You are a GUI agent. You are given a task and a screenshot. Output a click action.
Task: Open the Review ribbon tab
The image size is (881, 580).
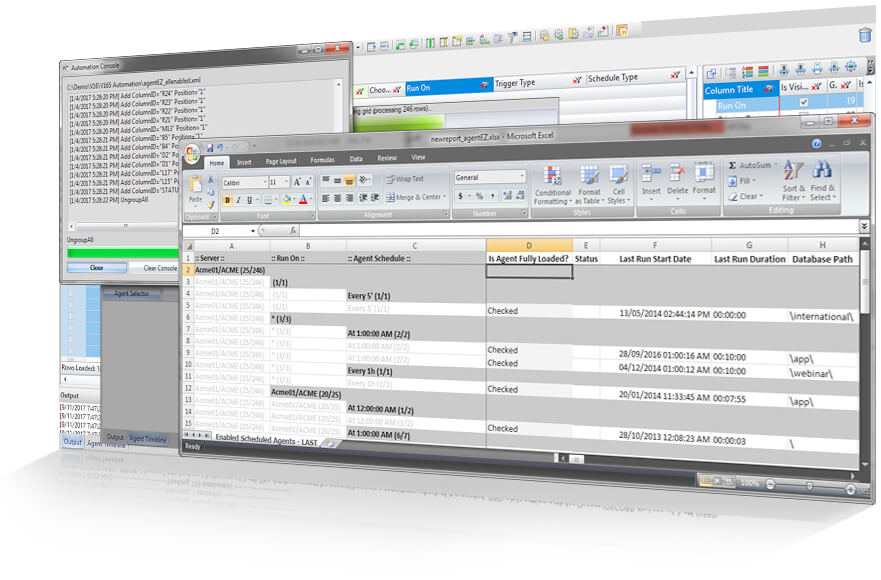tap(387, 158)
